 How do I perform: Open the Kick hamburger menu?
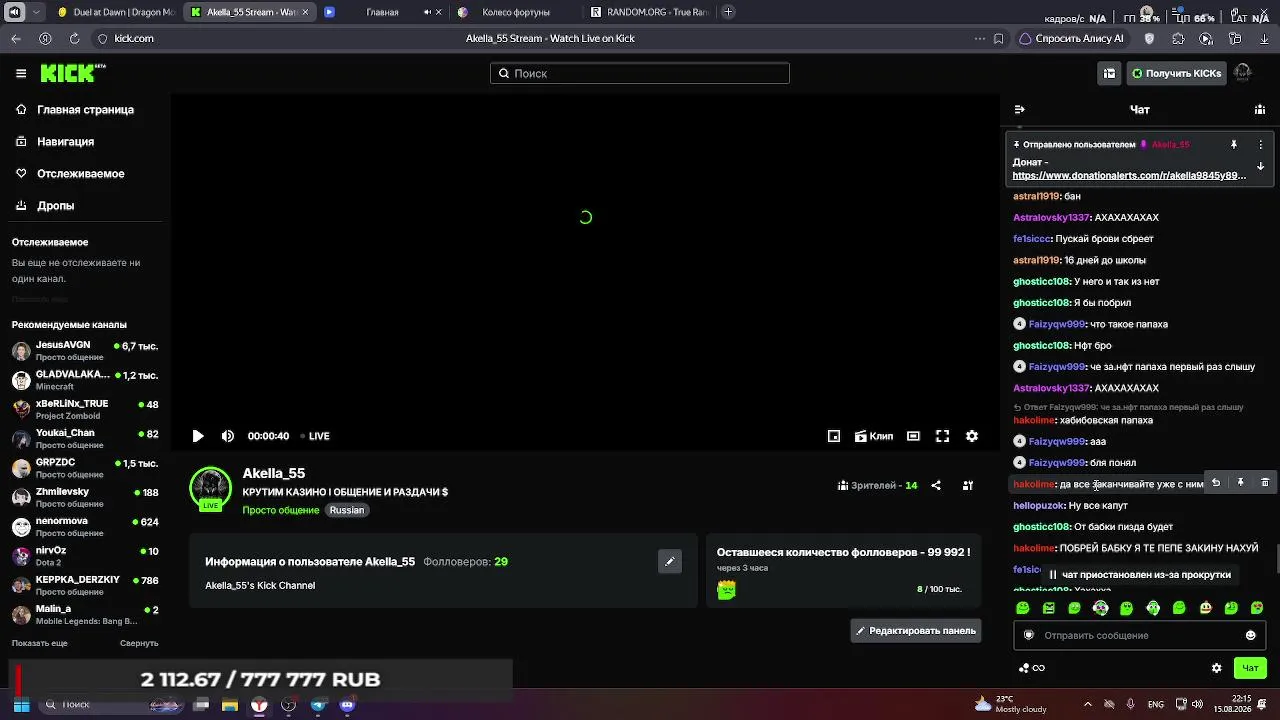pyautogui.click(x=21, y=73)
